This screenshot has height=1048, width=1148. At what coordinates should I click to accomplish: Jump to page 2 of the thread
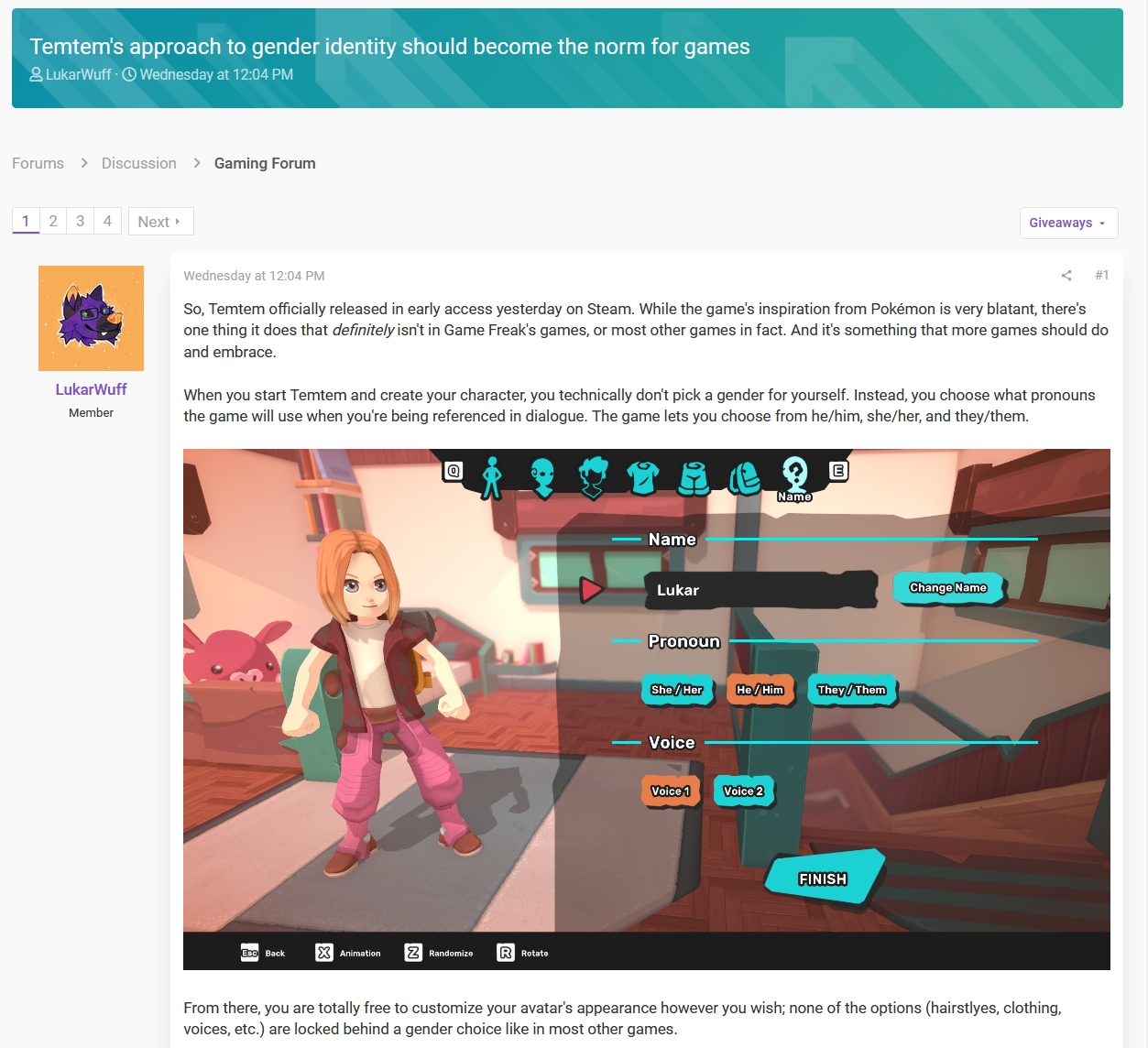(53, 221)
